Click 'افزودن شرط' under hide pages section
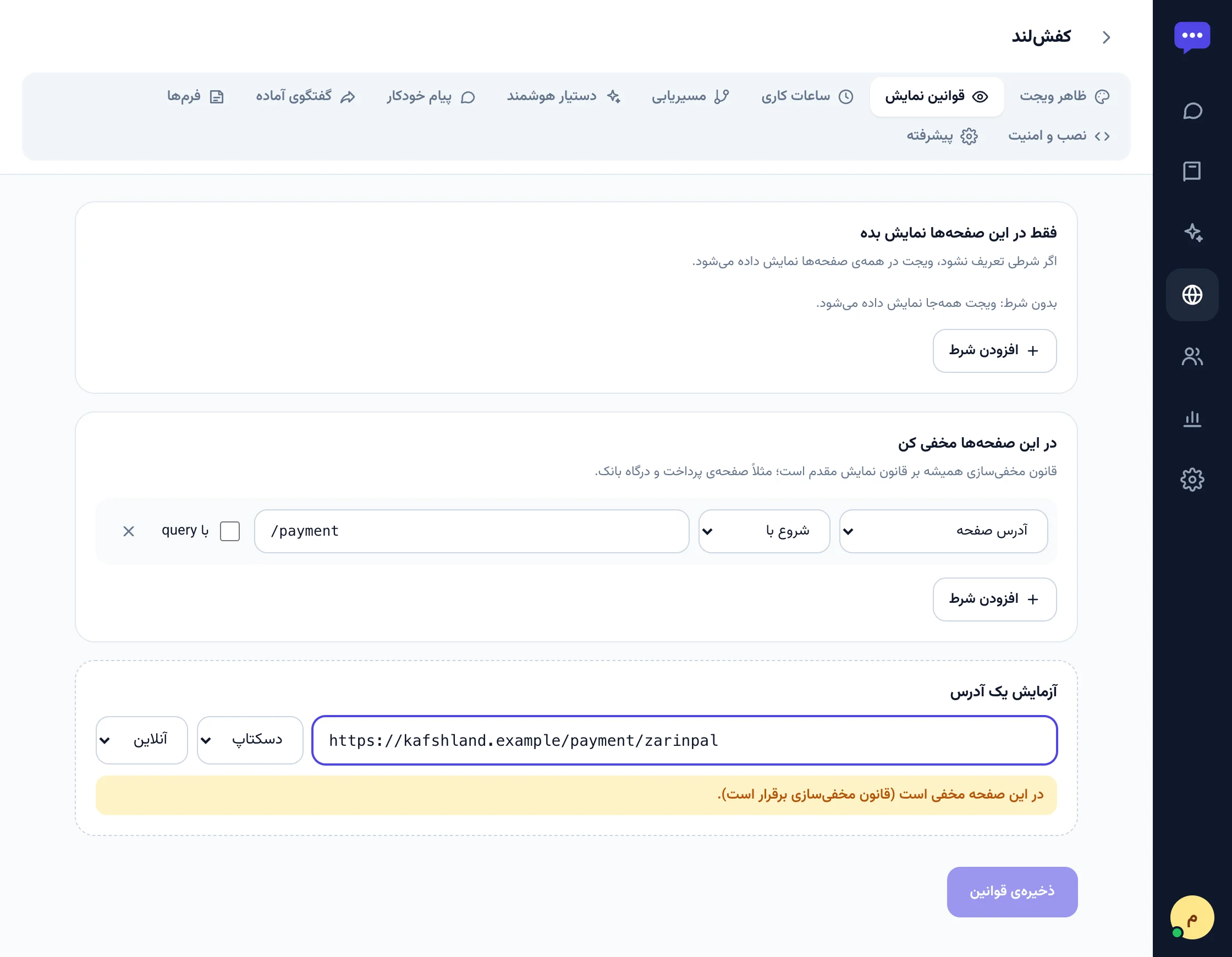 tap(994, 599)
